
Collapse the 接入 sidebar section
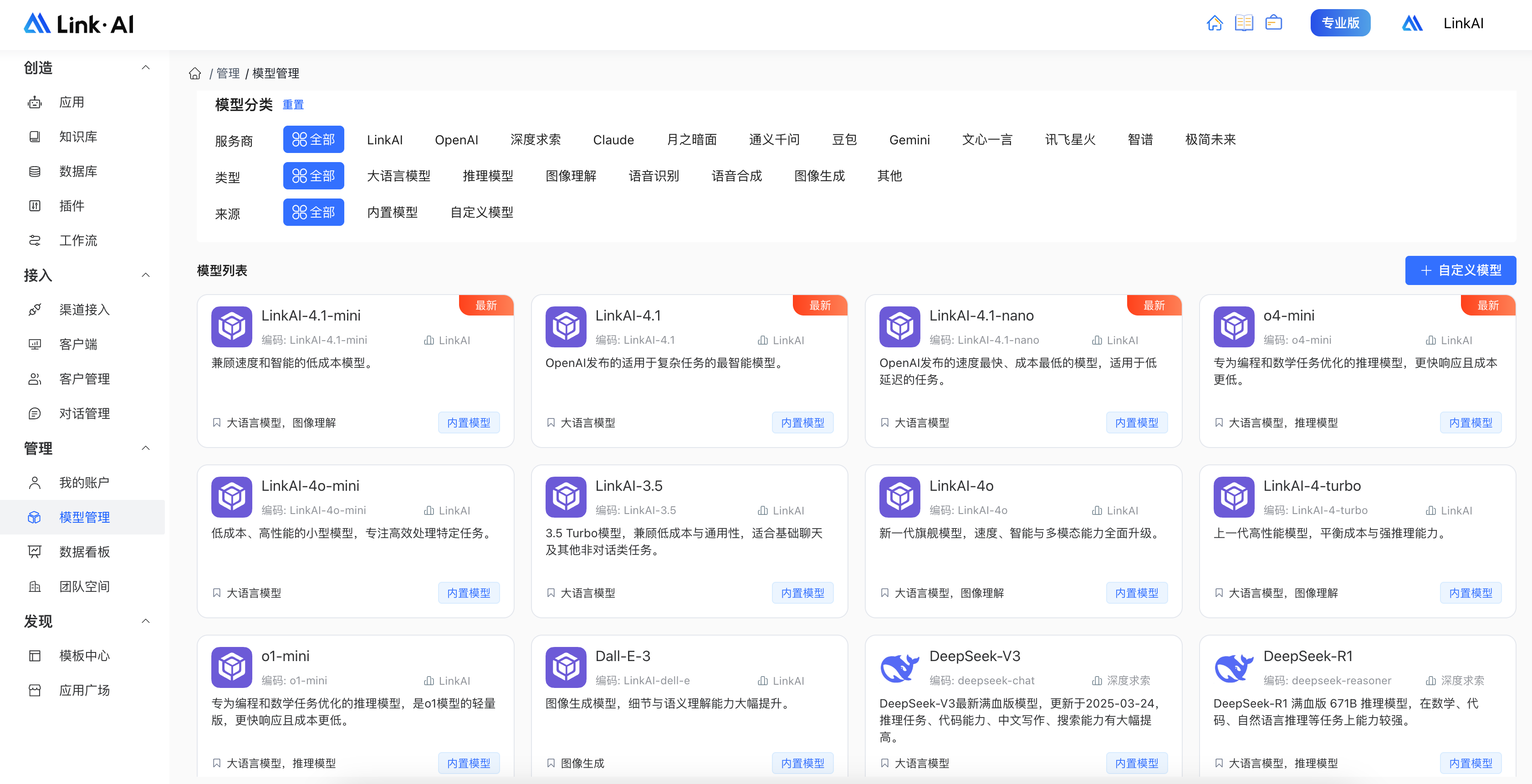146,275
